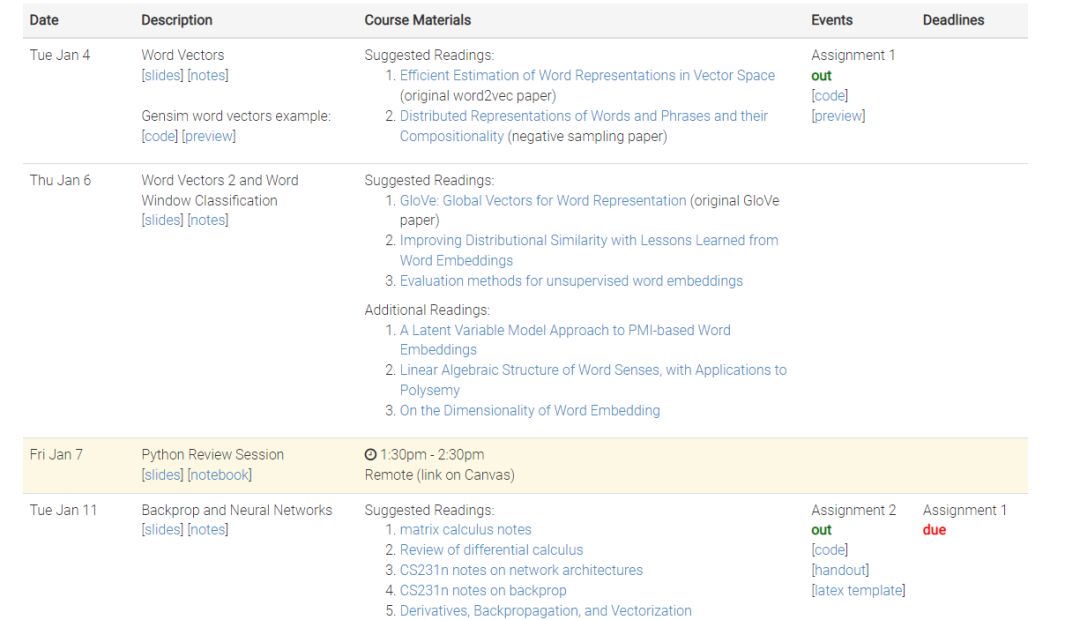This screenshot has height=620, width=1080.
Task: Open Python Review Session notebook link
Action: click(x=220, y=475)
